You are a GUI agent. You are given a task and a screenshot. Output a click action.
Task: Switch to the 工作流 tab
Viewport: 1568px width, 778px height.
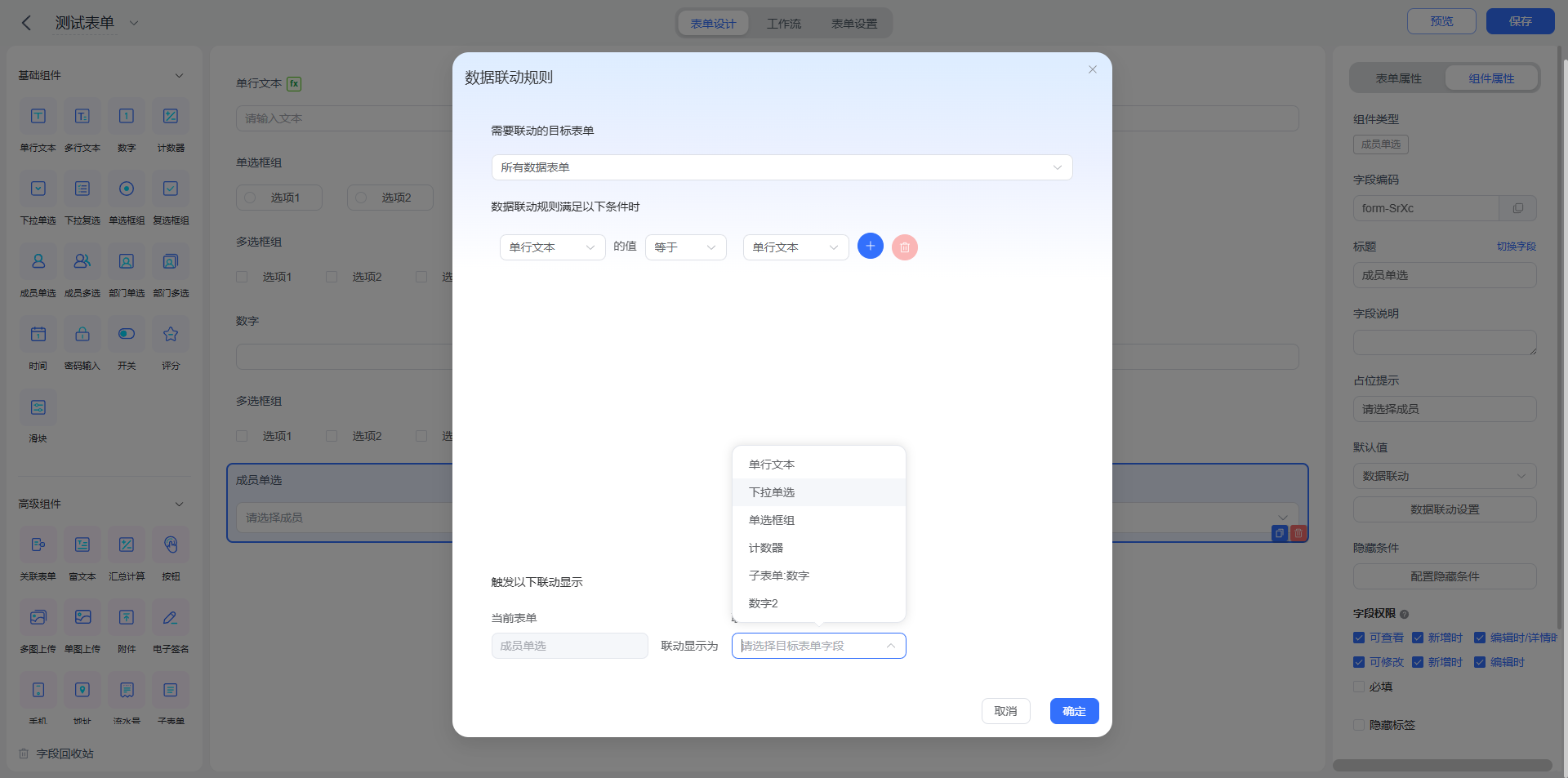(x=784, y=24)
